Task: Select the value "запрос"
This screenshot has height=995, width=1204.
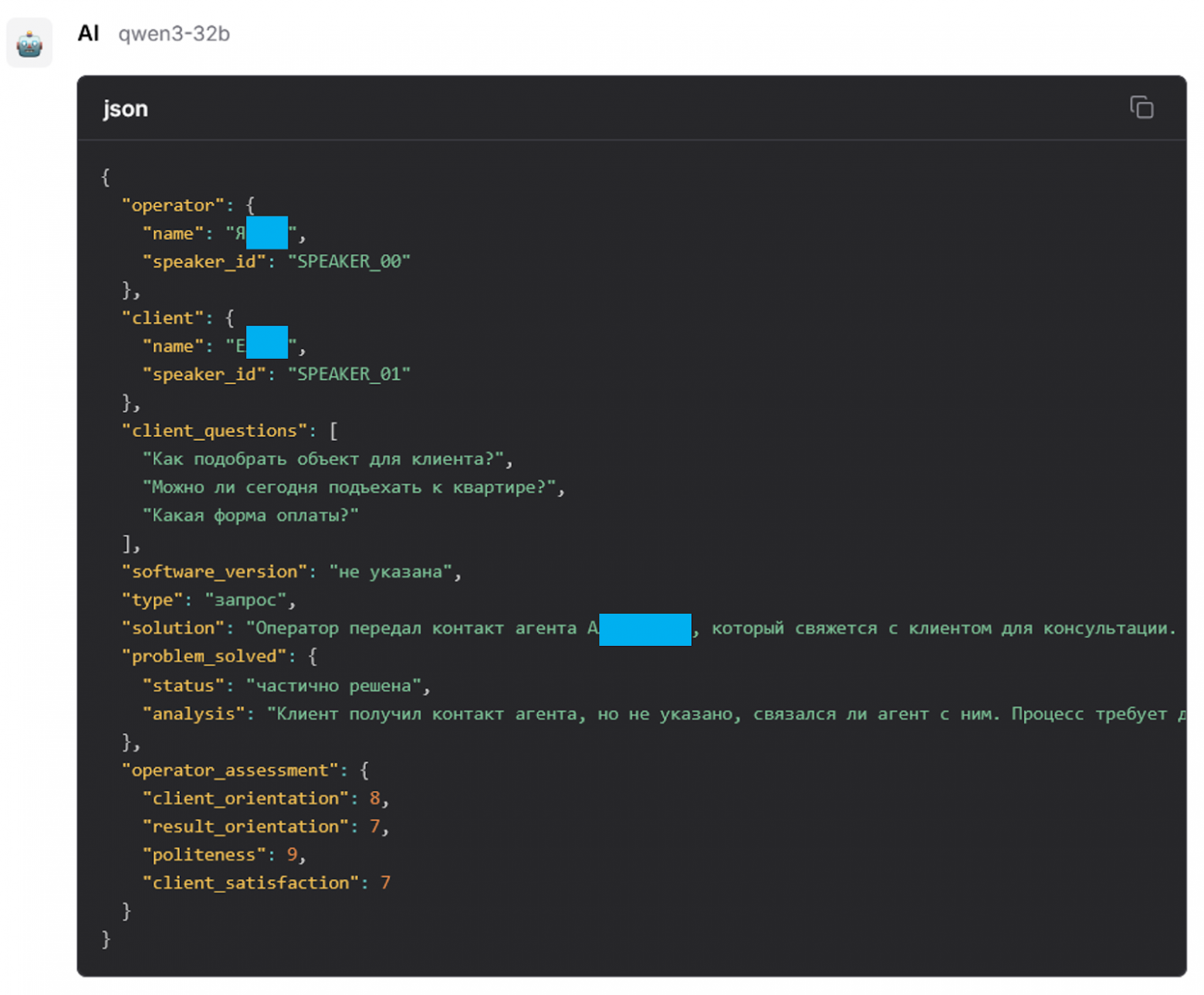Action: tap(245, 600)
